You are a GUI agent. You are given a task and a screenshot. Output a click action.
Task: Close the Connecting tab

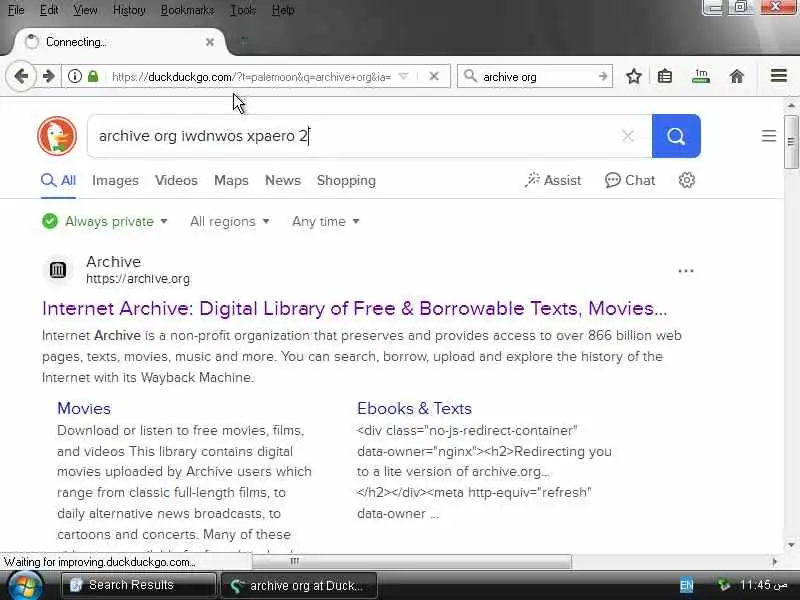click(210, 42)
